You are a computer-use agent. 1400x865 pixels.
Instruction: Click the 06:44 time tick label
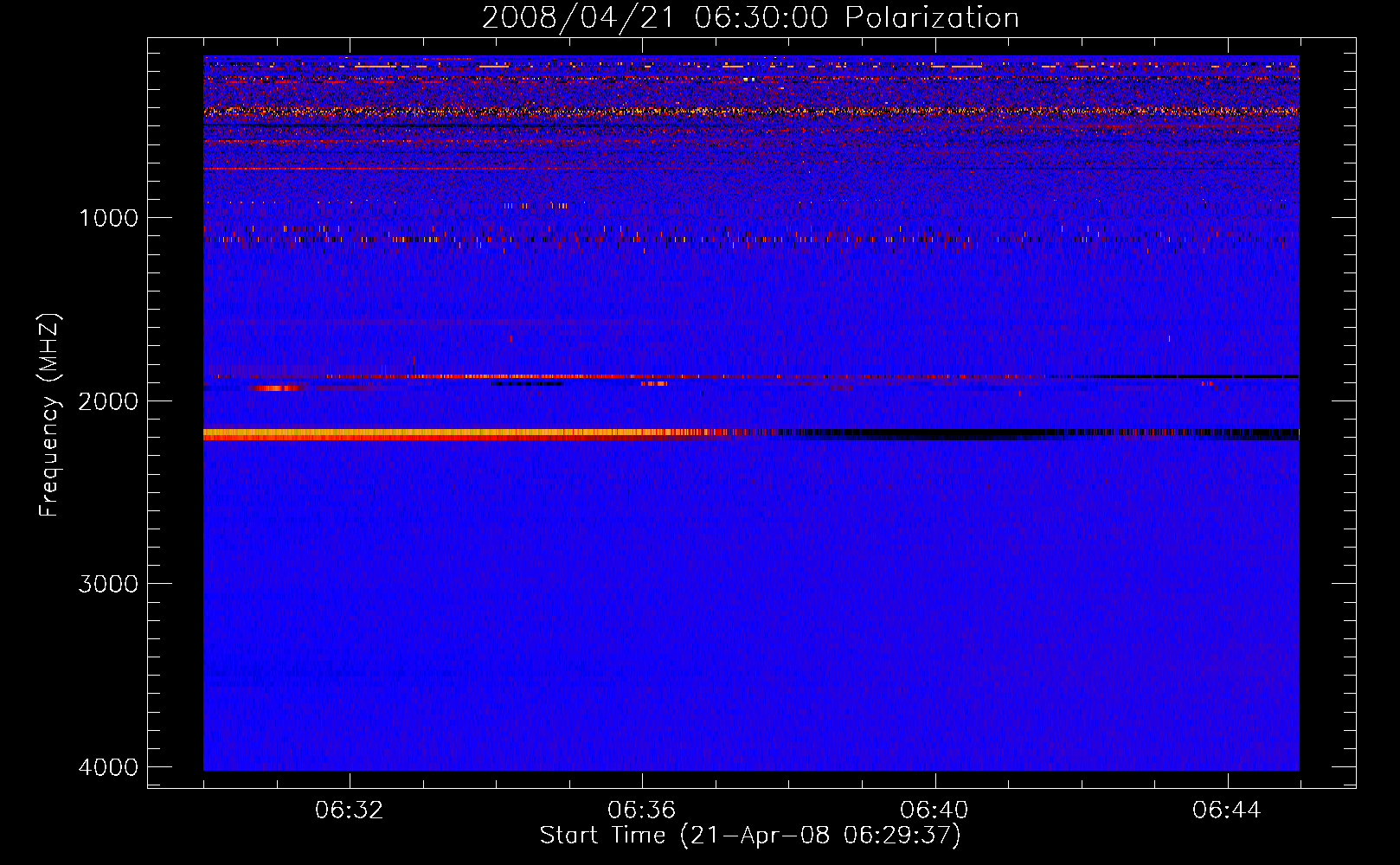click(1227, 811)
